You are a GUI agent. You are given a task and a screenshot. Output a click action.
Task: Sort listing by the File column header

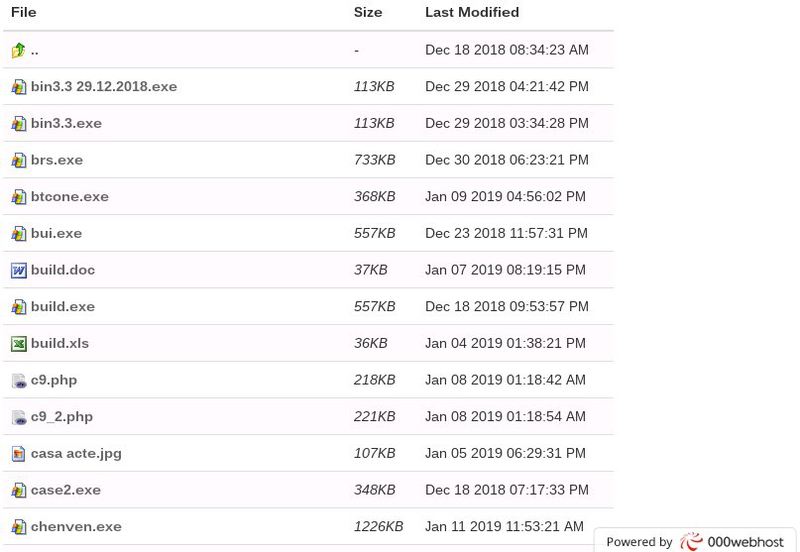[x=23, y=12]
